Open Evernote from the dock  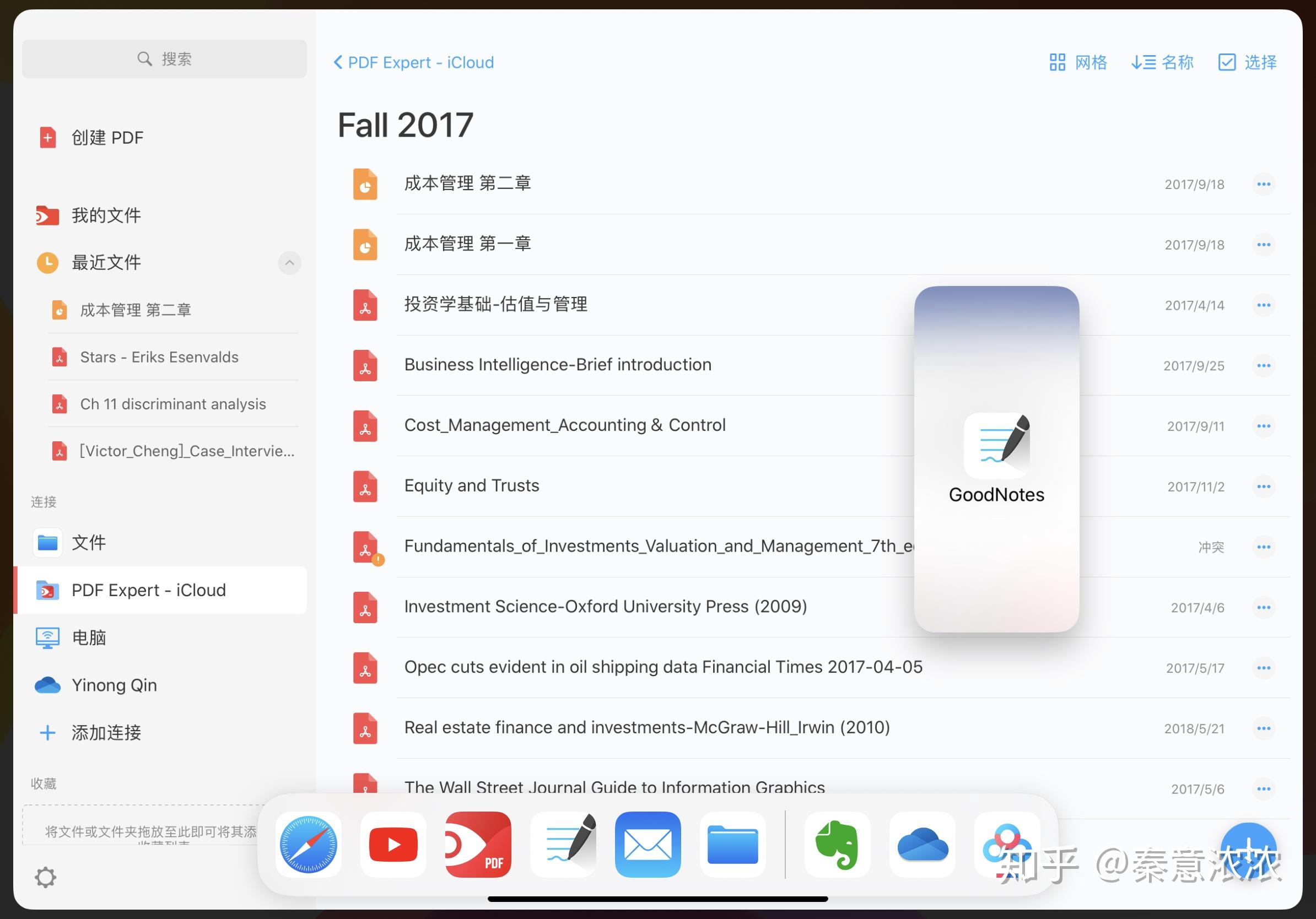[837, 845]
